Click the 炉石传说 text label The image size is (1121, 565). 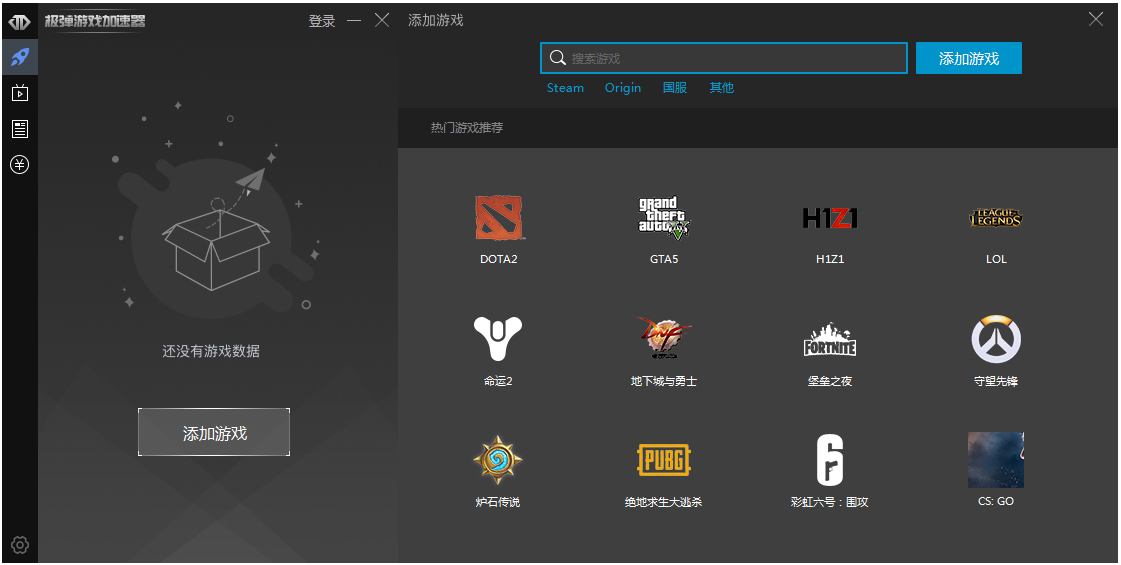coord(498,502)
